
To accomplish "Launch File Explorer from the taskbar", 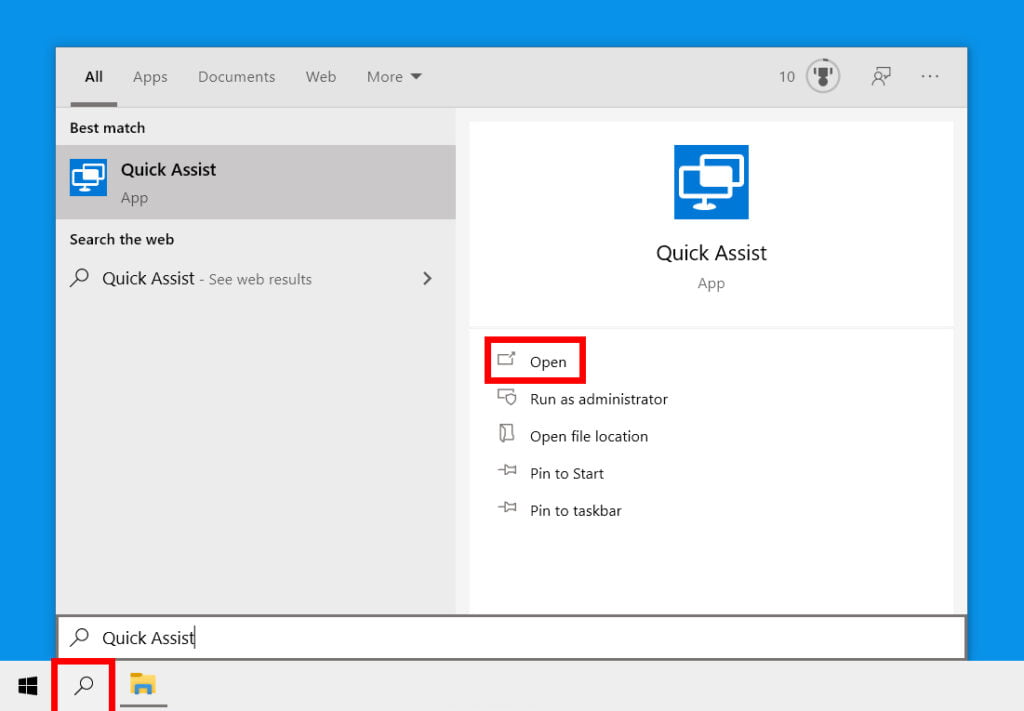I will tap(143, 686).
